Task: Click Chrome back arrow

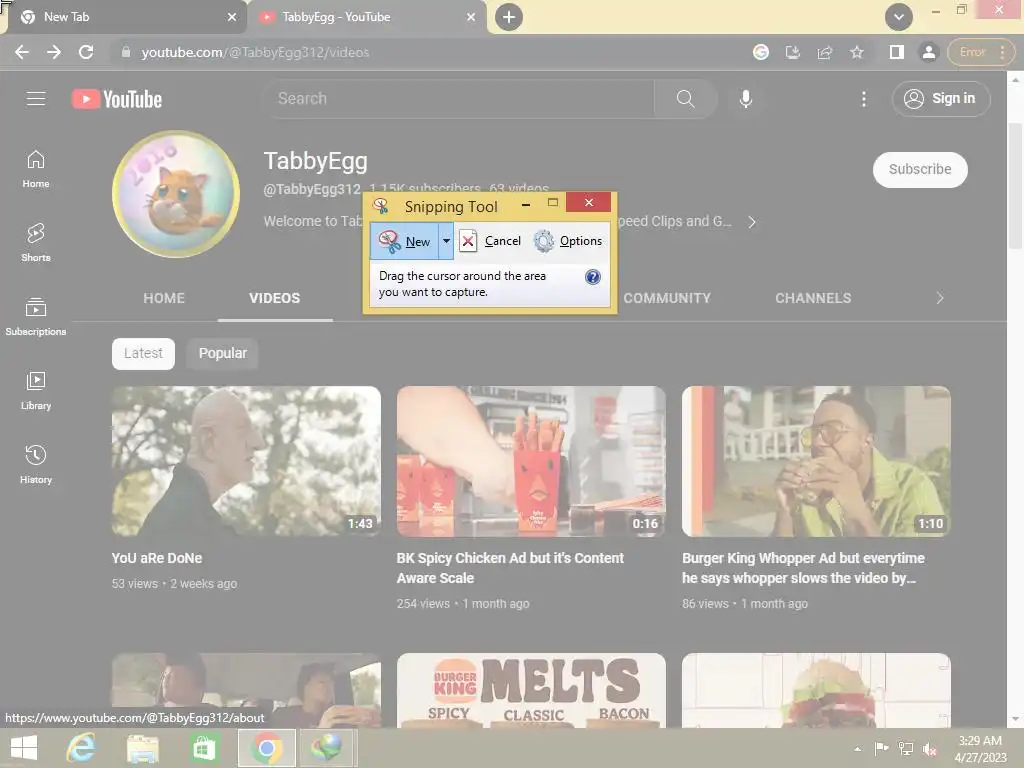Action: [22, 52]
